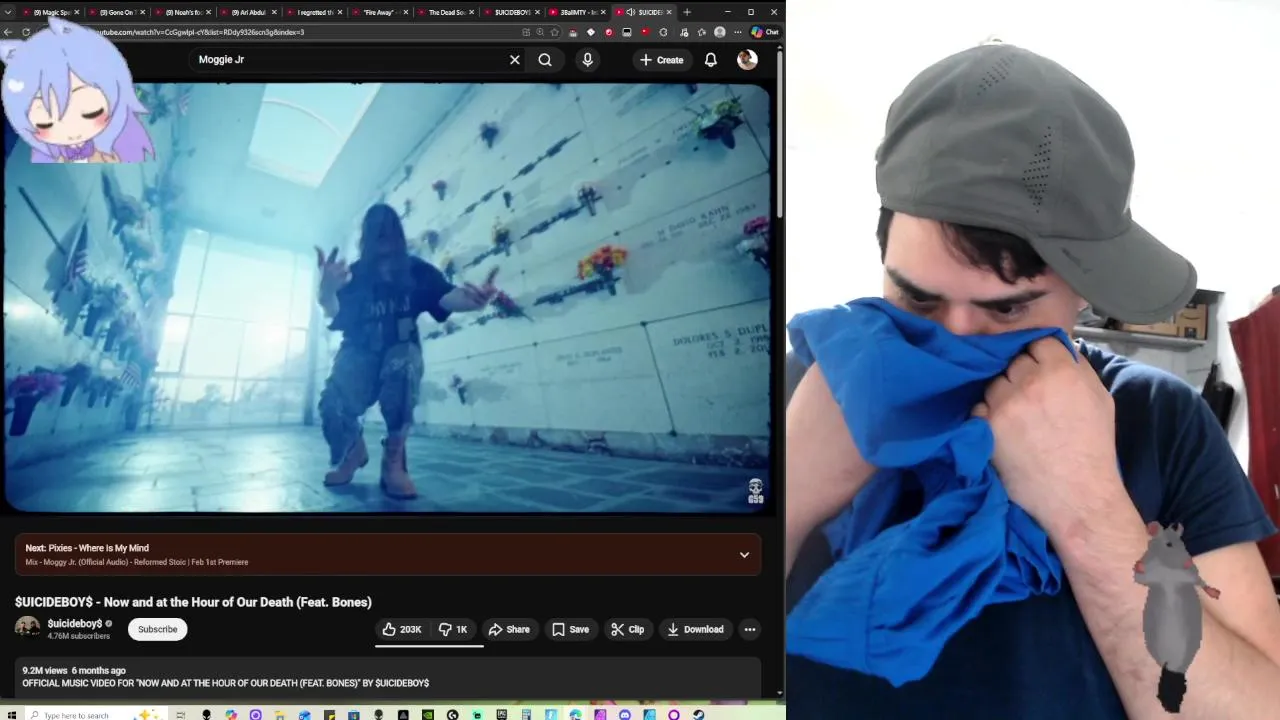Close the Magic Sp... tab
1280x720 pixels.
(x=77, y=12)
